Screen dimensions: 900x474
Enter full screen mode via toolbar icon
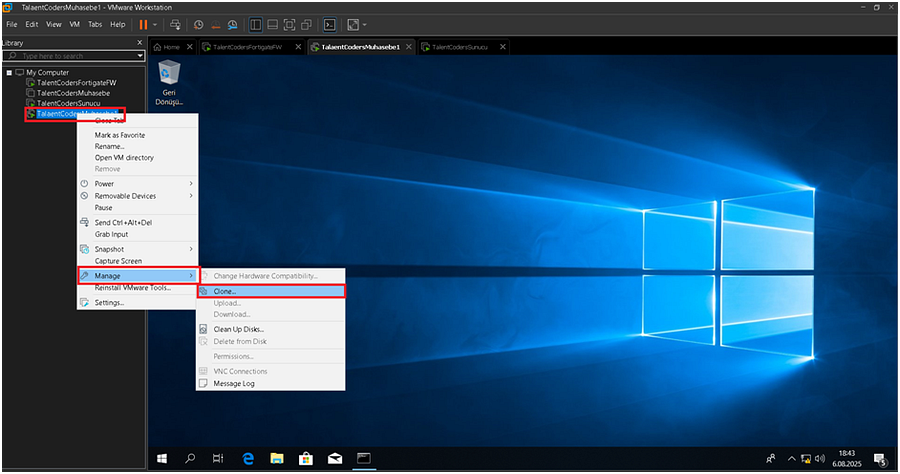pyautogui.click(x=290, y=25)
